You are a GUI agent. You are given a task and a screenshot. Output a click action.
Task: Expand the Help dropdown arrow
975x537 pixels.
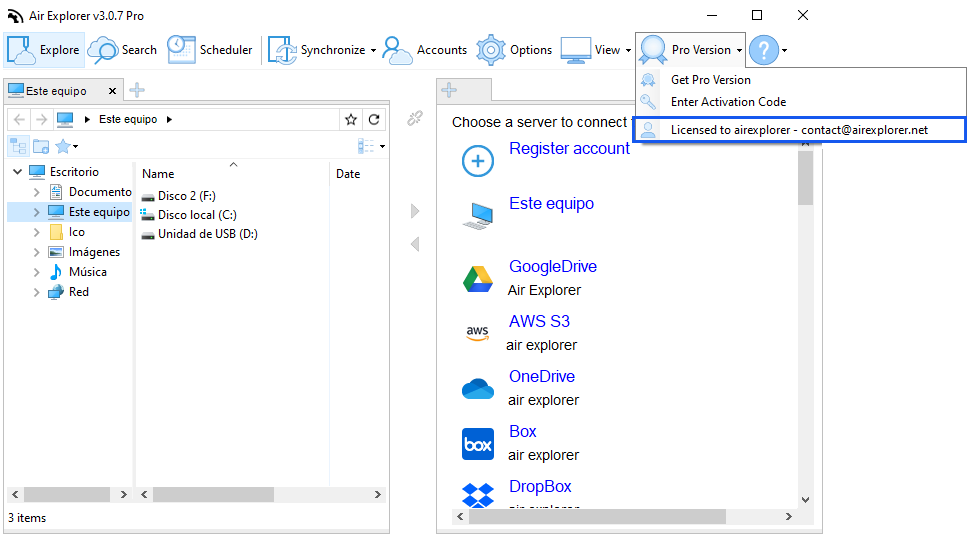(785, 50)
